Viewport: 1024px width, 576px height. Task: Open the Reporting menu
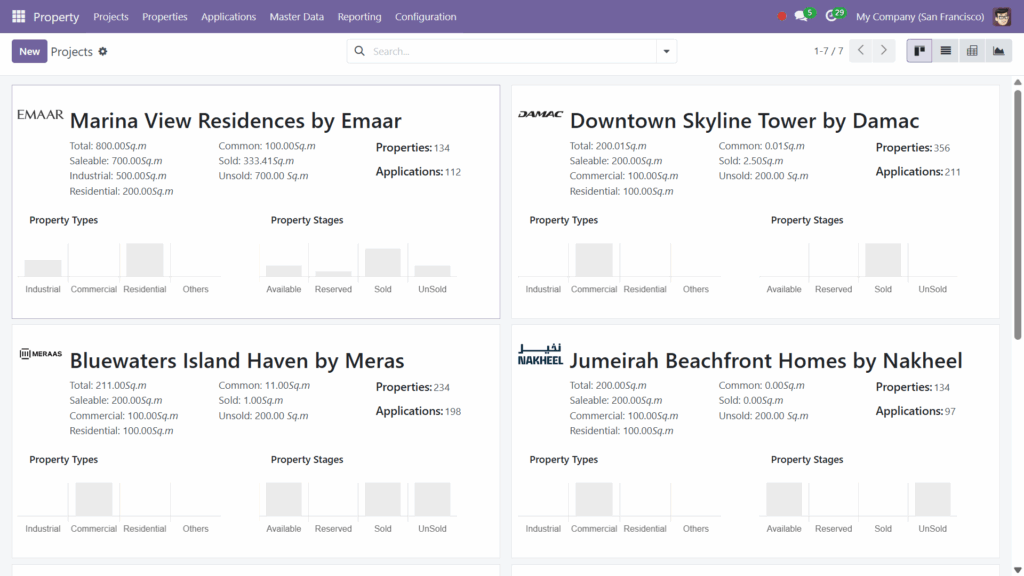click(x=359, y=16)
